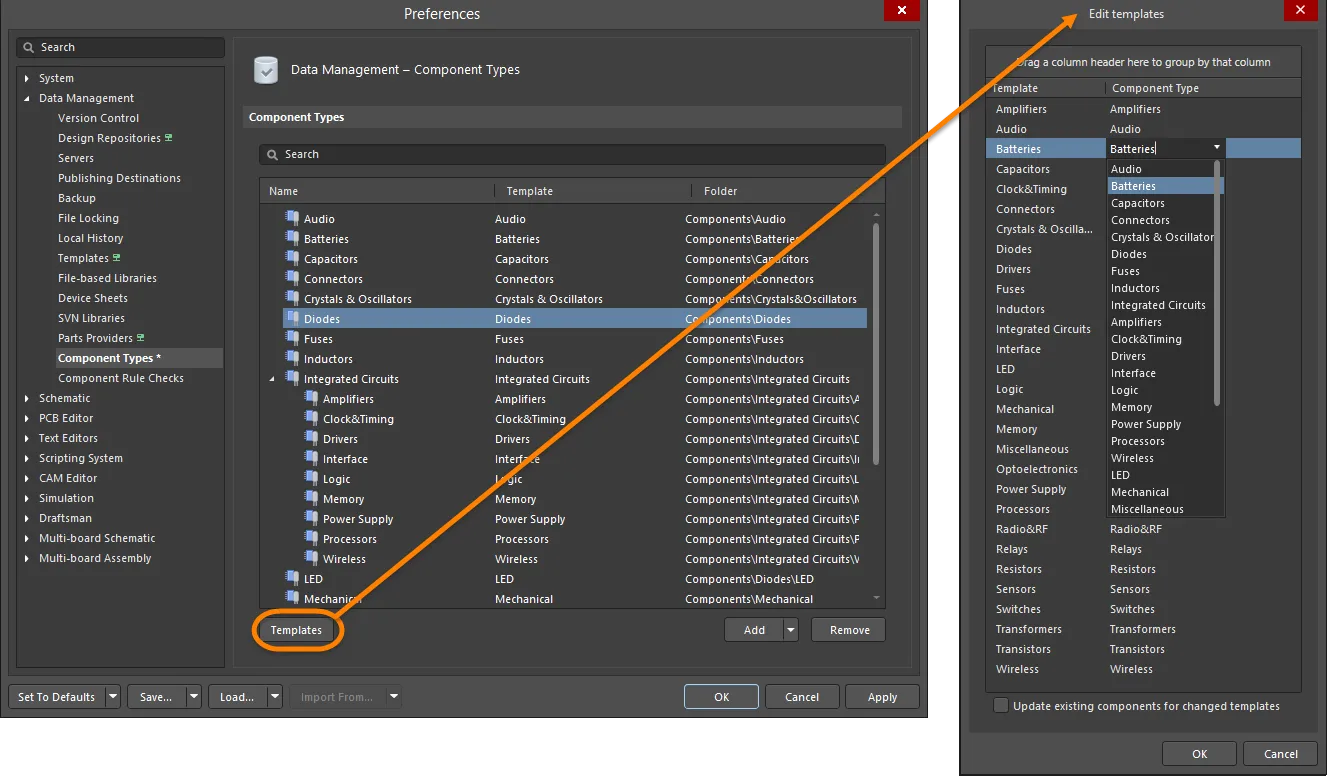Open the Add button dropdown arrow
Image resolution: width=1328 pixels, height=778 pixels.
[x=791, y=630]
